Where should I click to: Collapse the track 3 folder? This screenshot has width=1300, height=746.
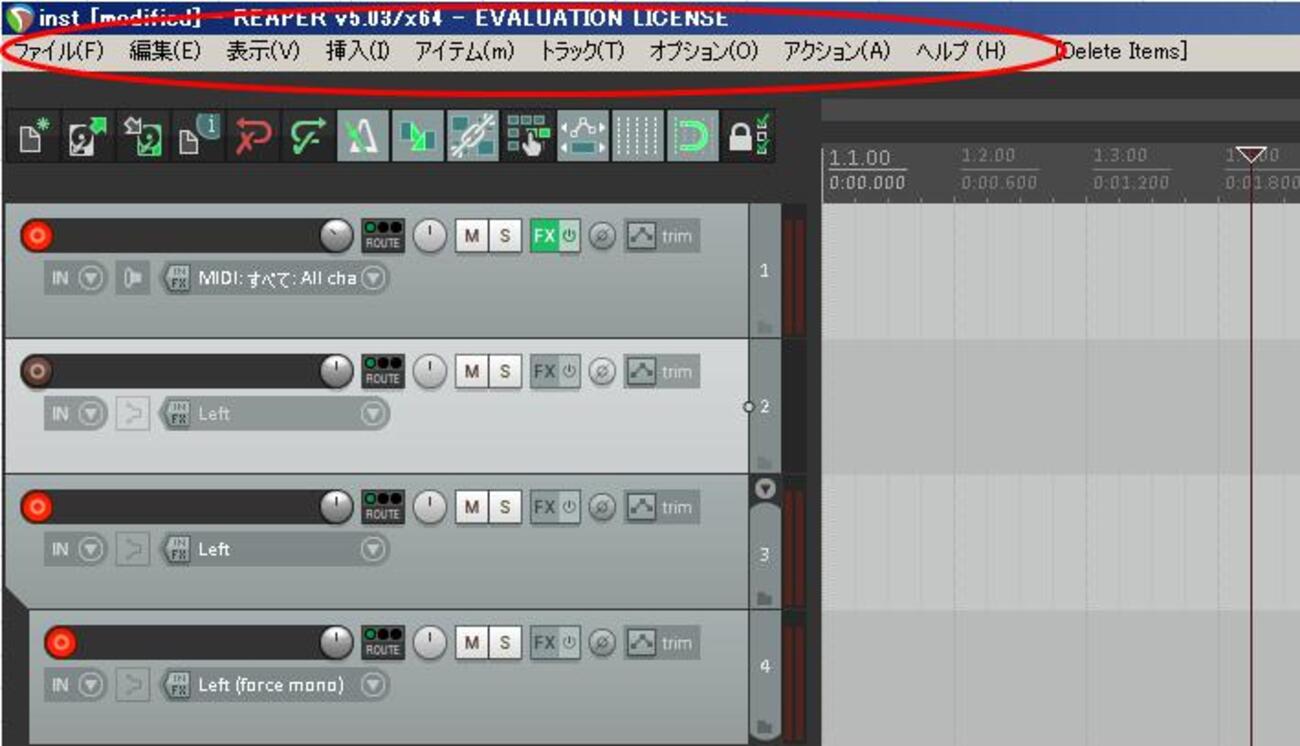[766, 489]
